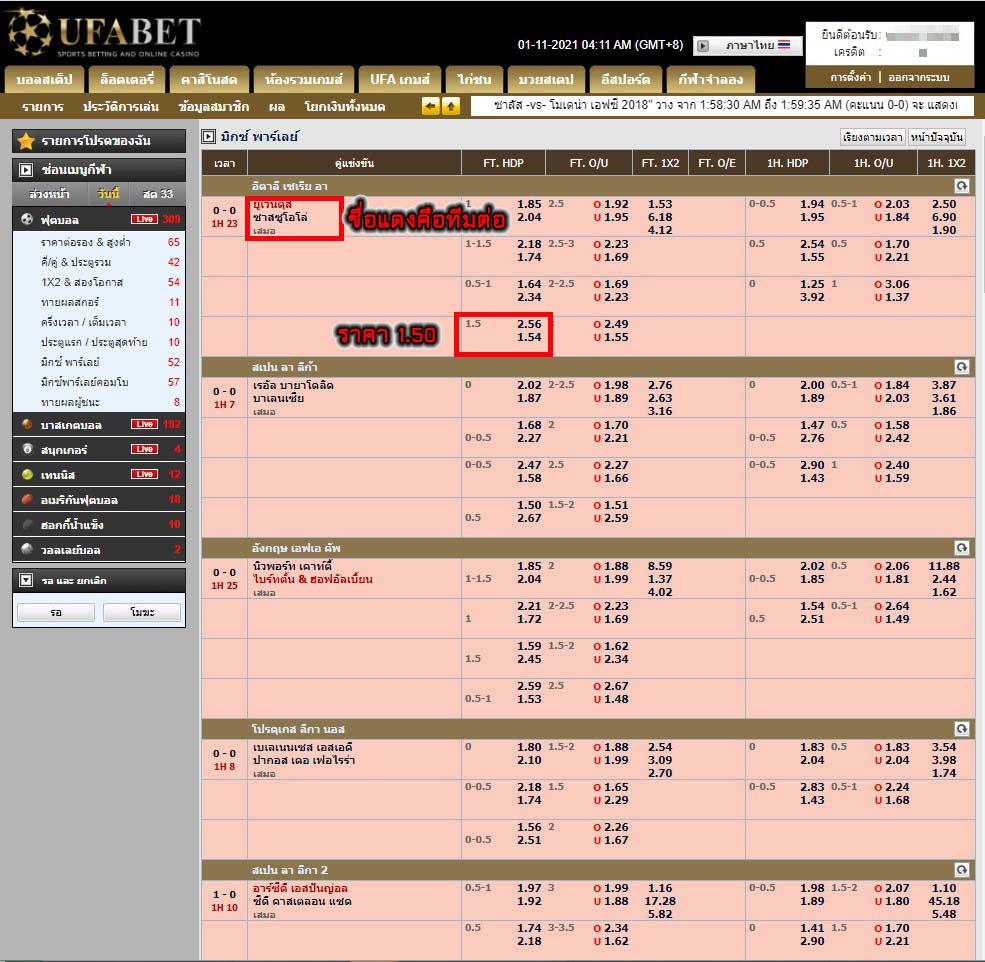Click ออกจากระบบ to log out
Image resolution: width=985 pixels, height=962 pixels.
point(918,77)
